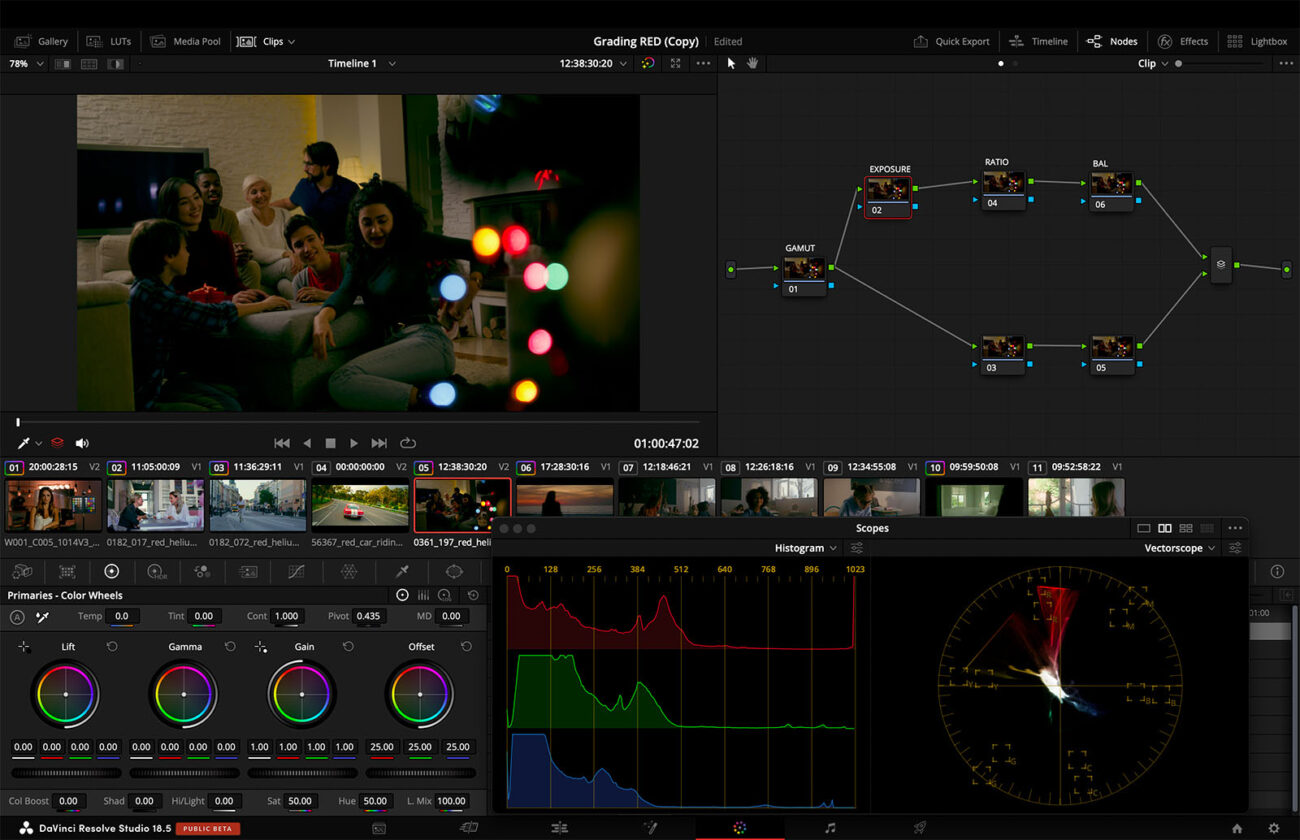Toggle the Lightbox panel view
This screenshot has width=1300, height=840.
coord(1260,41)
